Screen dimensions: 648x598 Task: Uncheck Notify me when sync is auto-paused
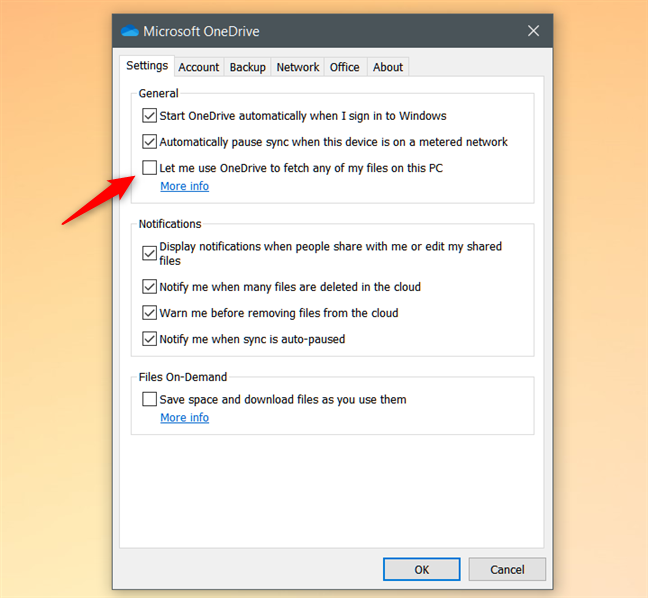(149, 339)
